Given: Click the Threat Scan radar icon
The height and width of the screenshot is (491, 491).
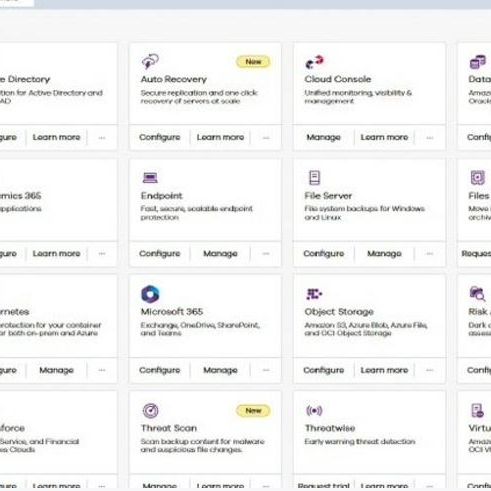Looking at the screenshot, I should [150, 410].
